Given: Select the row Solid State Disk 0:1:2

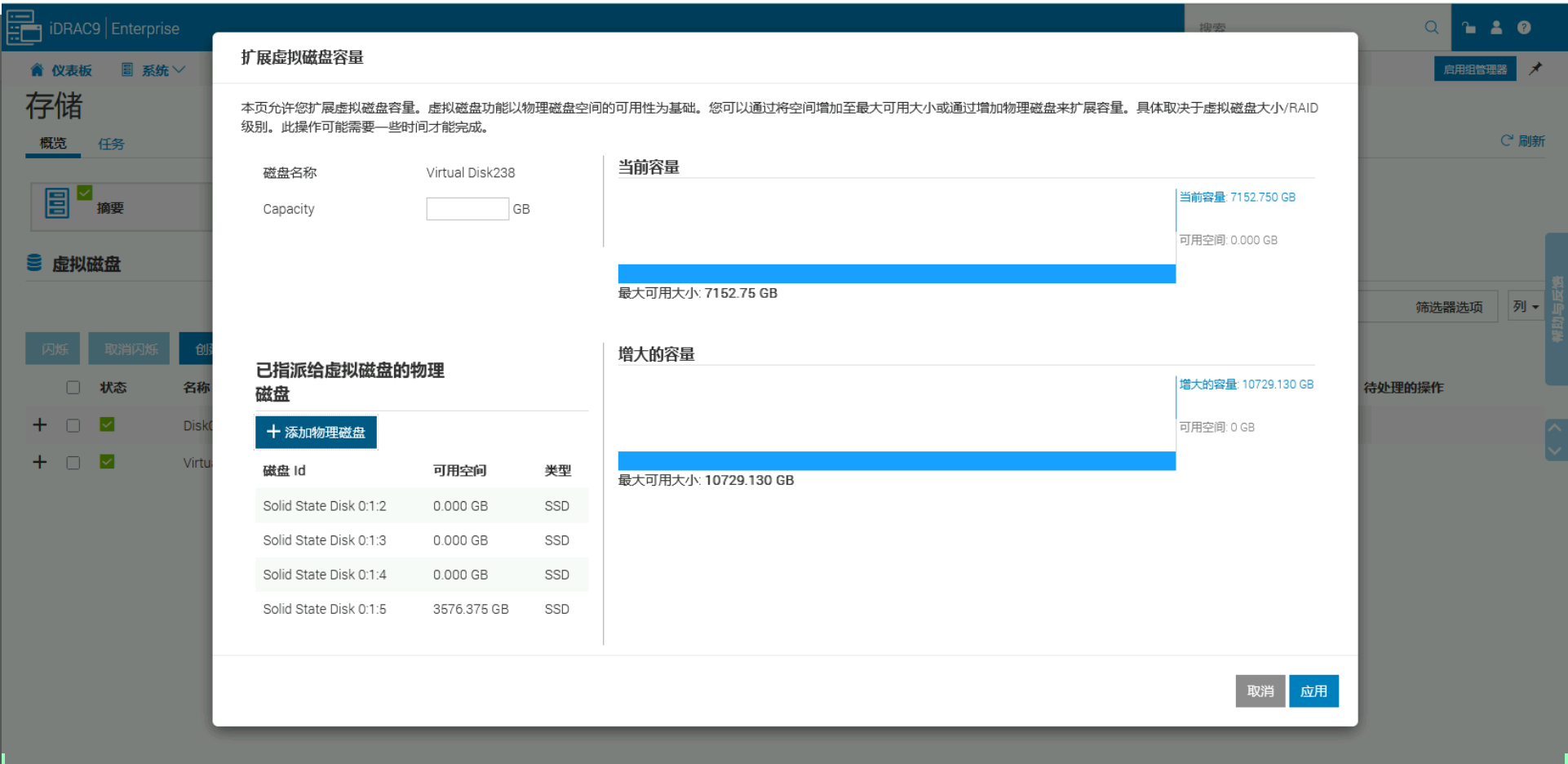Looking at the screenshot, I should point(422,506).
